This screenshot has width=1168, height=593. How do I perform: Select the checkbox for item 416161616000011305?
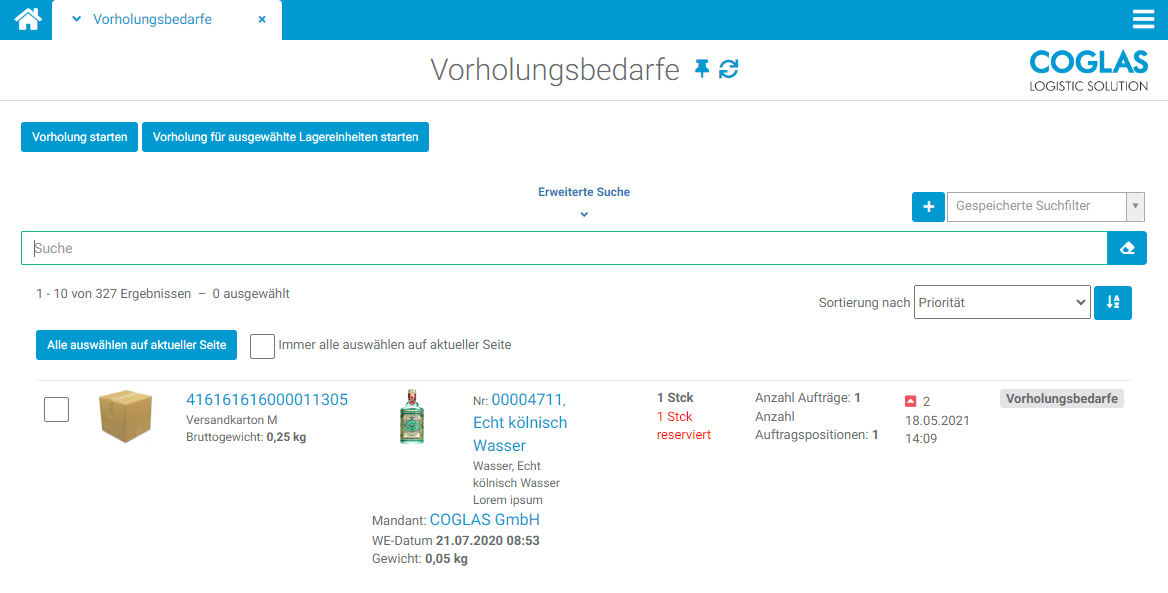57,409
